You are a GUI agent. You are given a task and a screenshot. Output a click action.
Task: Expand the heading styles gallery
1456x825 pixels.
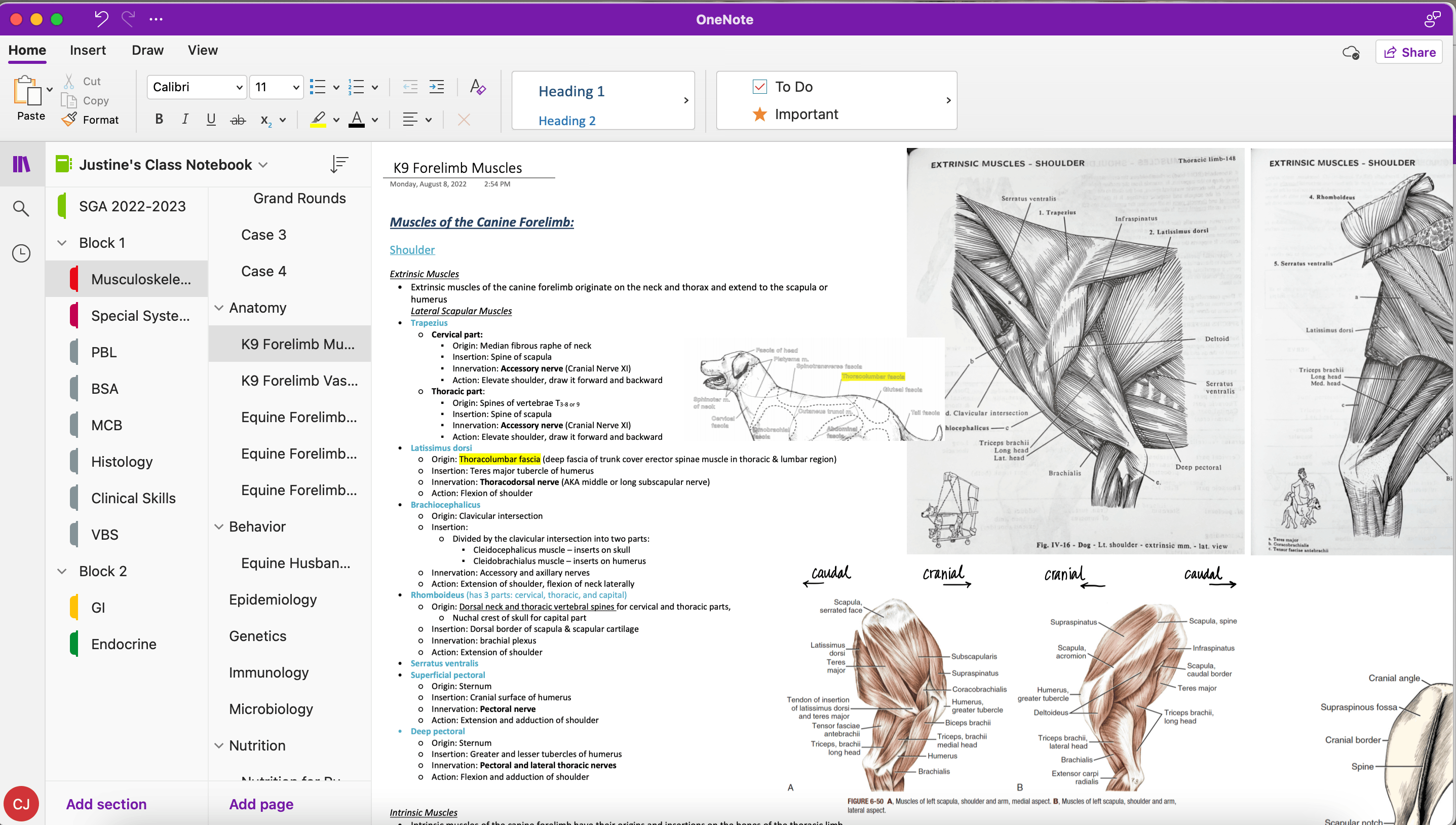686,100
